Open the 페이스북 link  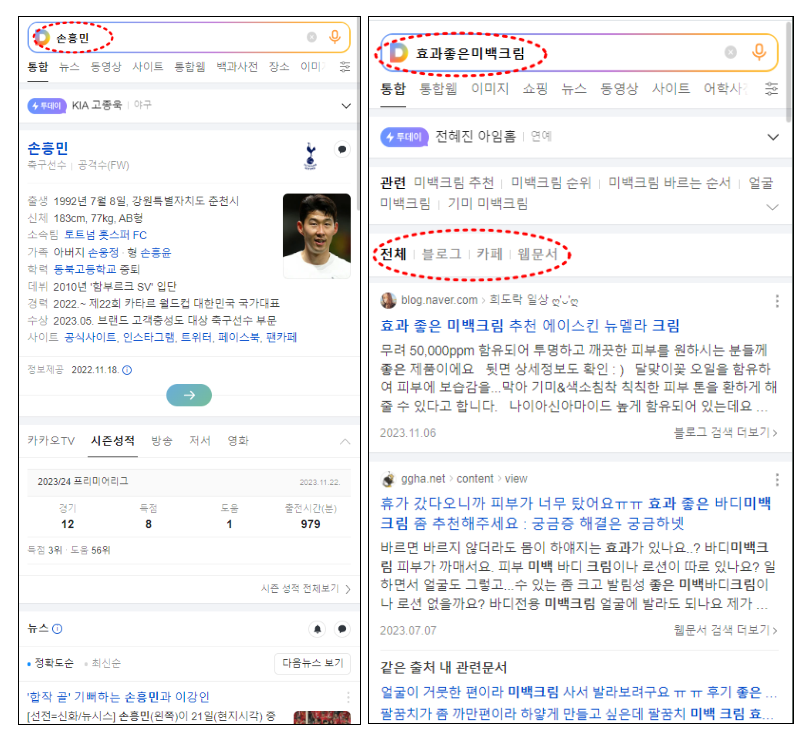(x=239, y=337)
